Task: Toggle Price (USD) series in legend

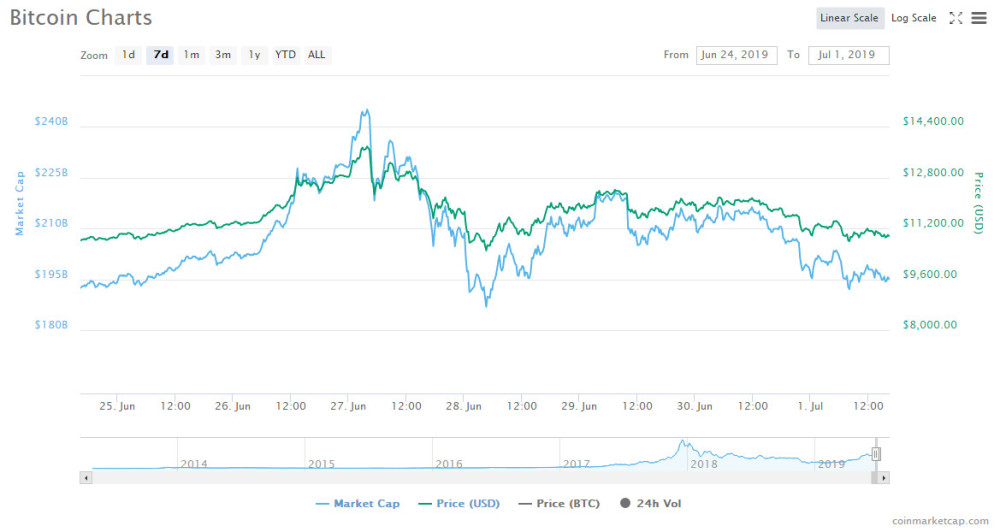Action: pyautogui.click(x=459, y=503)
